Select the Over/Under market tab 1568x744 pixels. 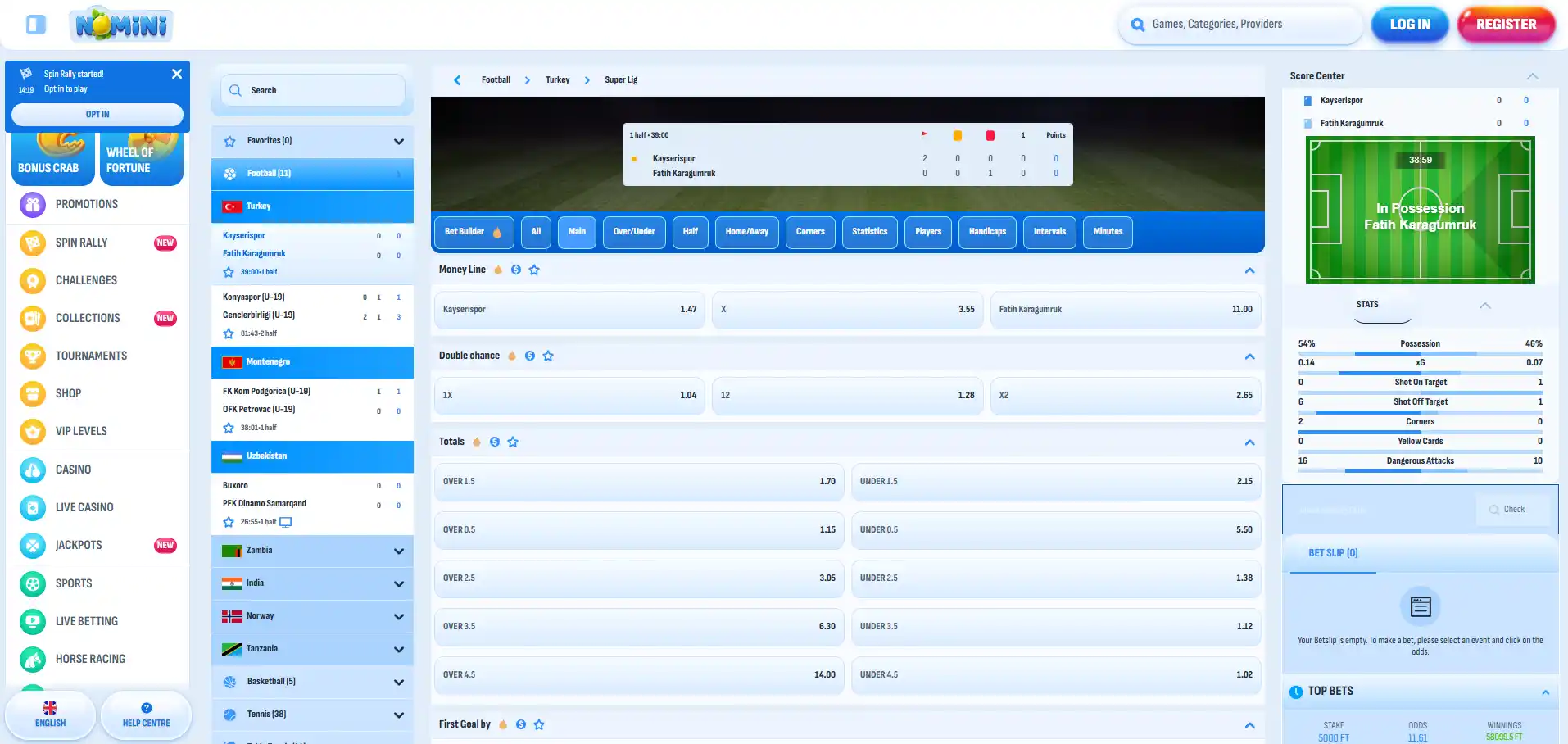634,232
